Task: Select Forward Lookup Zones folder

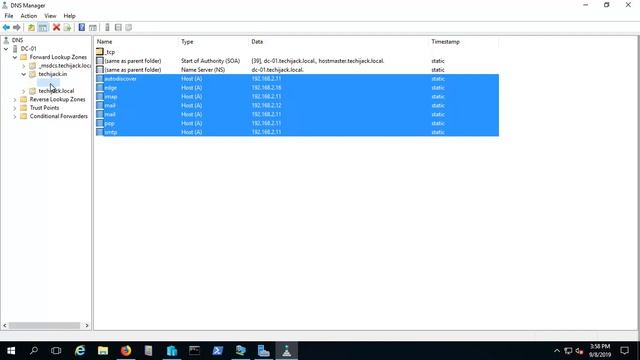Action: (x=58, y=57)
